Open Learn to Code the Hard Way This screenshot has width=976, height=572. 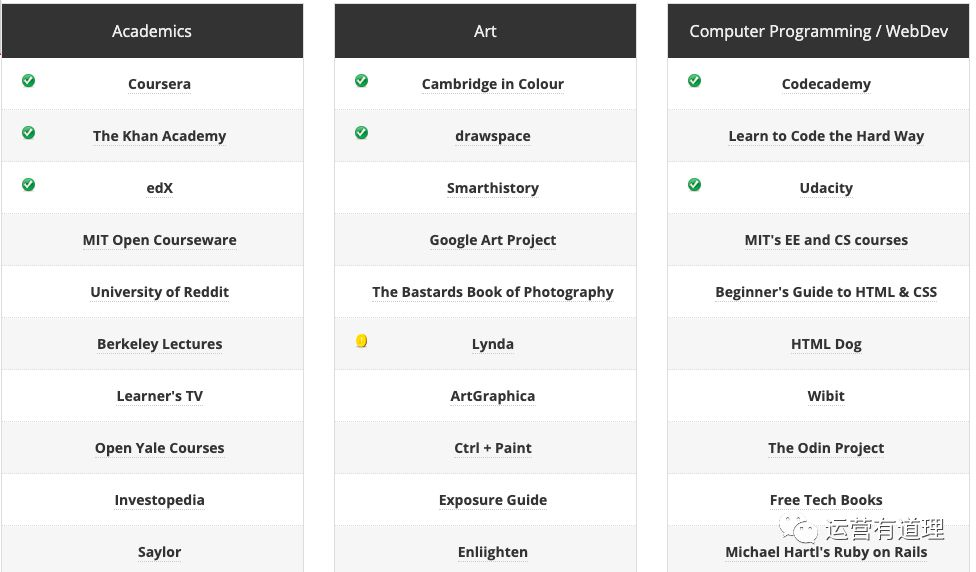(826, 136)
